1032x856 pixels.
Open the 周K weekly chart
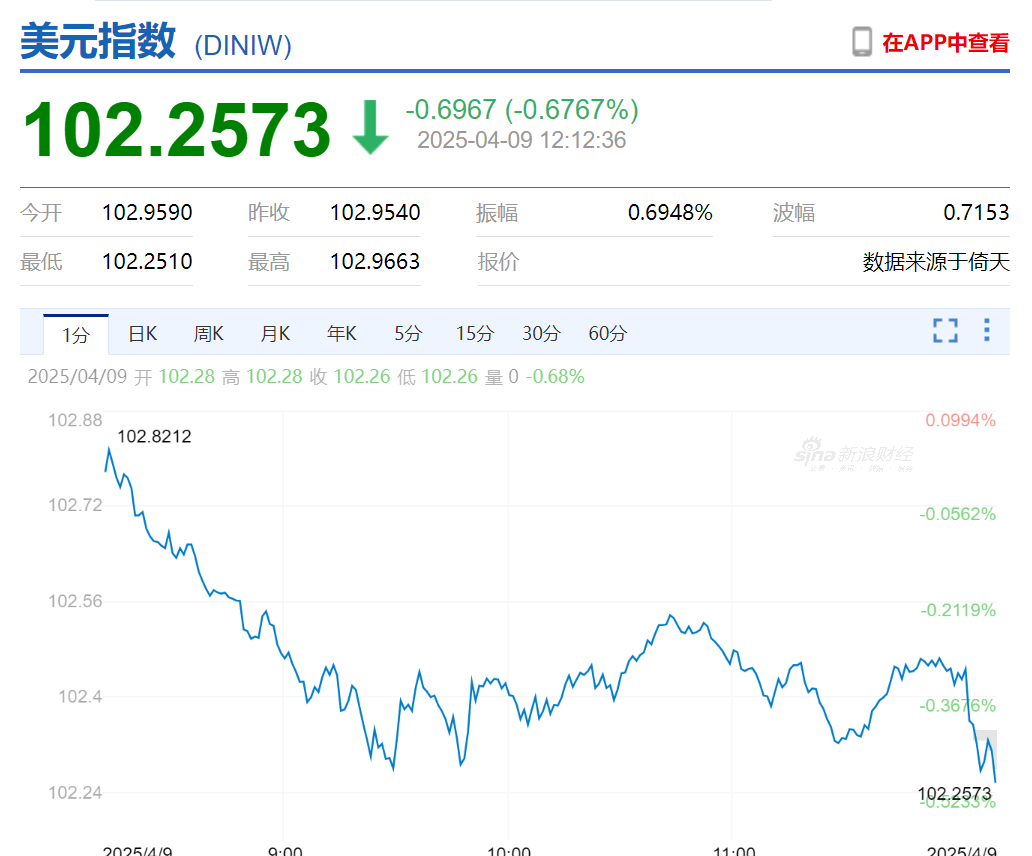point(208,333)
